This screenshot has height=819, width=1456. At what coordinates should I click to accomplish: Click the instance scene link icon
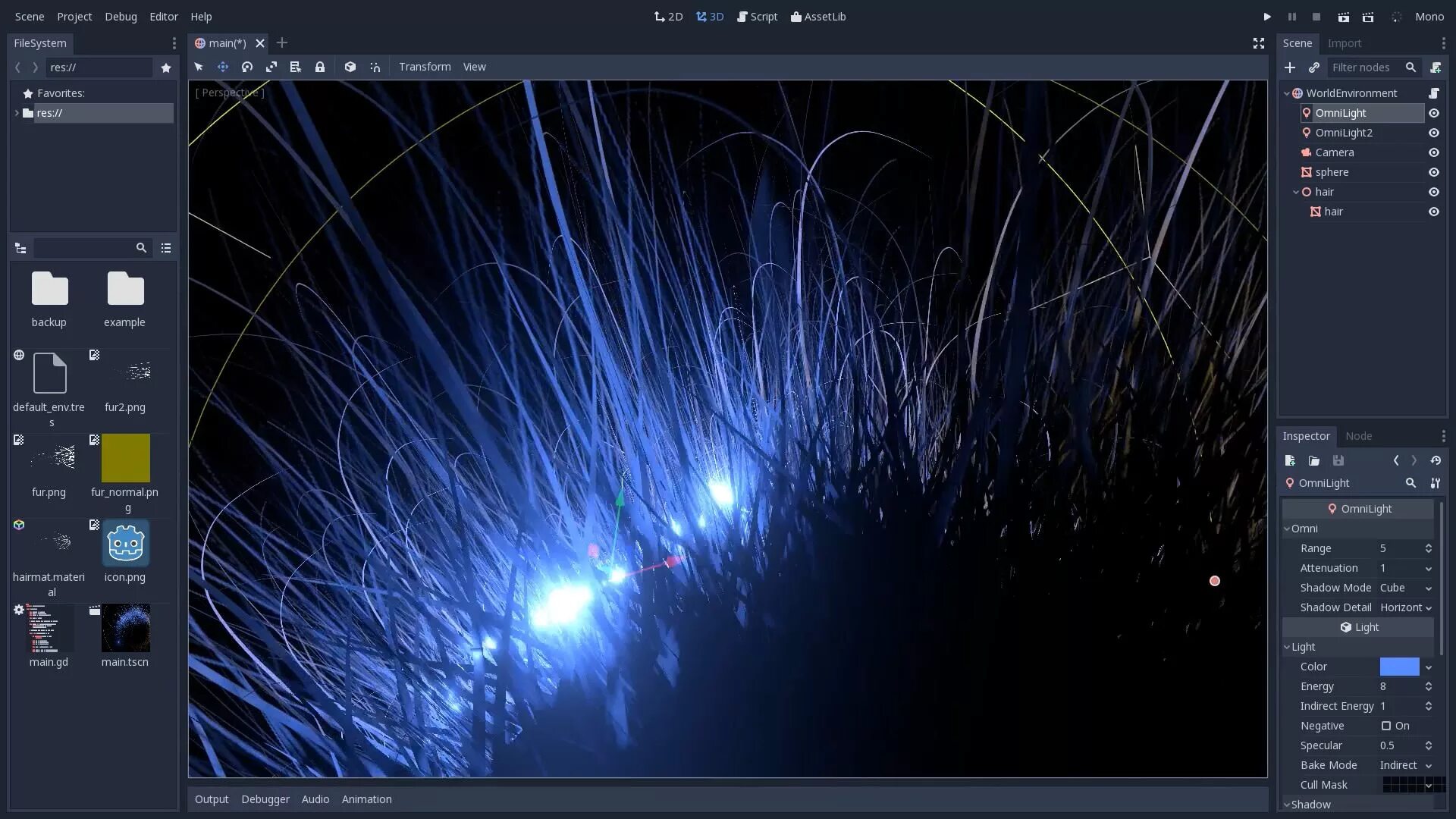point(1314,67)
